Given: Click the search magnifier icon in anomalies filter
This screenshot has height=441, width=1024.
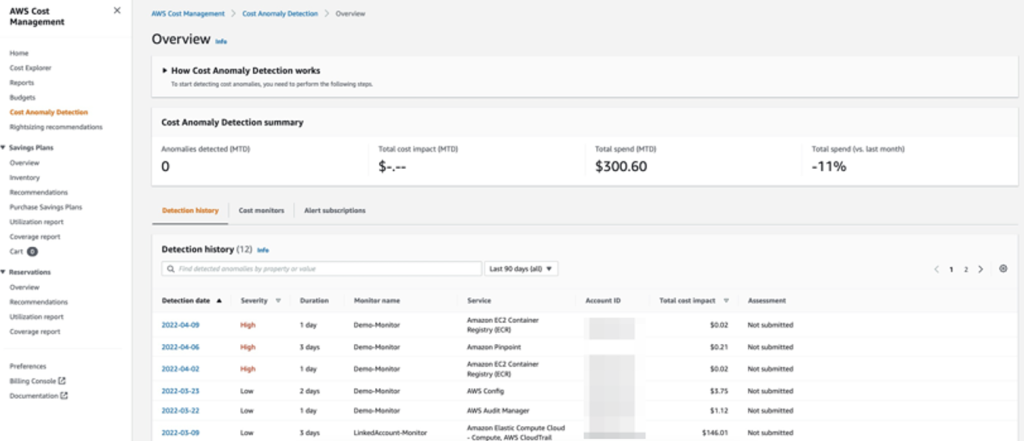Looking at the screenshot, I should tap(171, 269).
